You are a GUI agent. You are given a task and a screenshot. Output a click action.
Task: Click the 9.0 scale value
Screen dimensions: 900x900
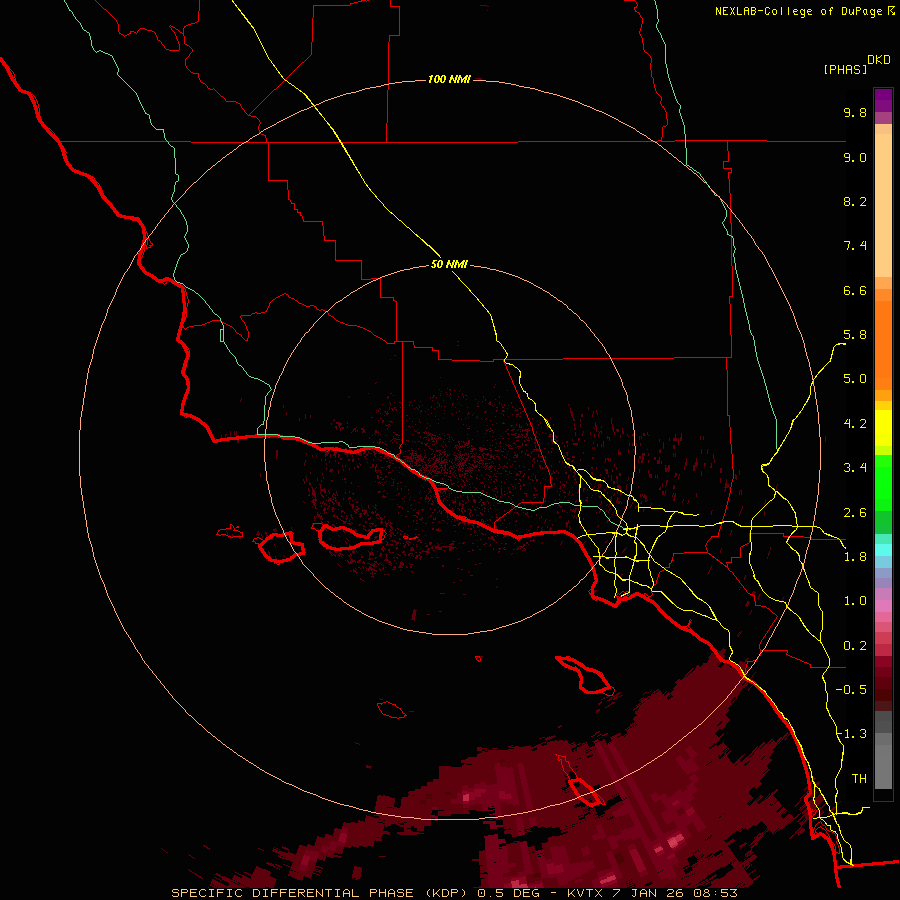point(855,157)
